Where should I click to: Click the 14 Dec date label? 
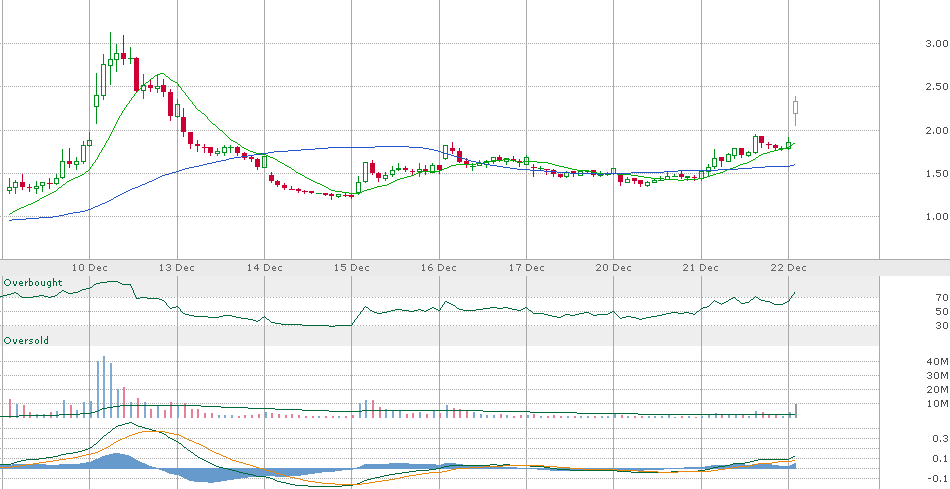[265, 268]
